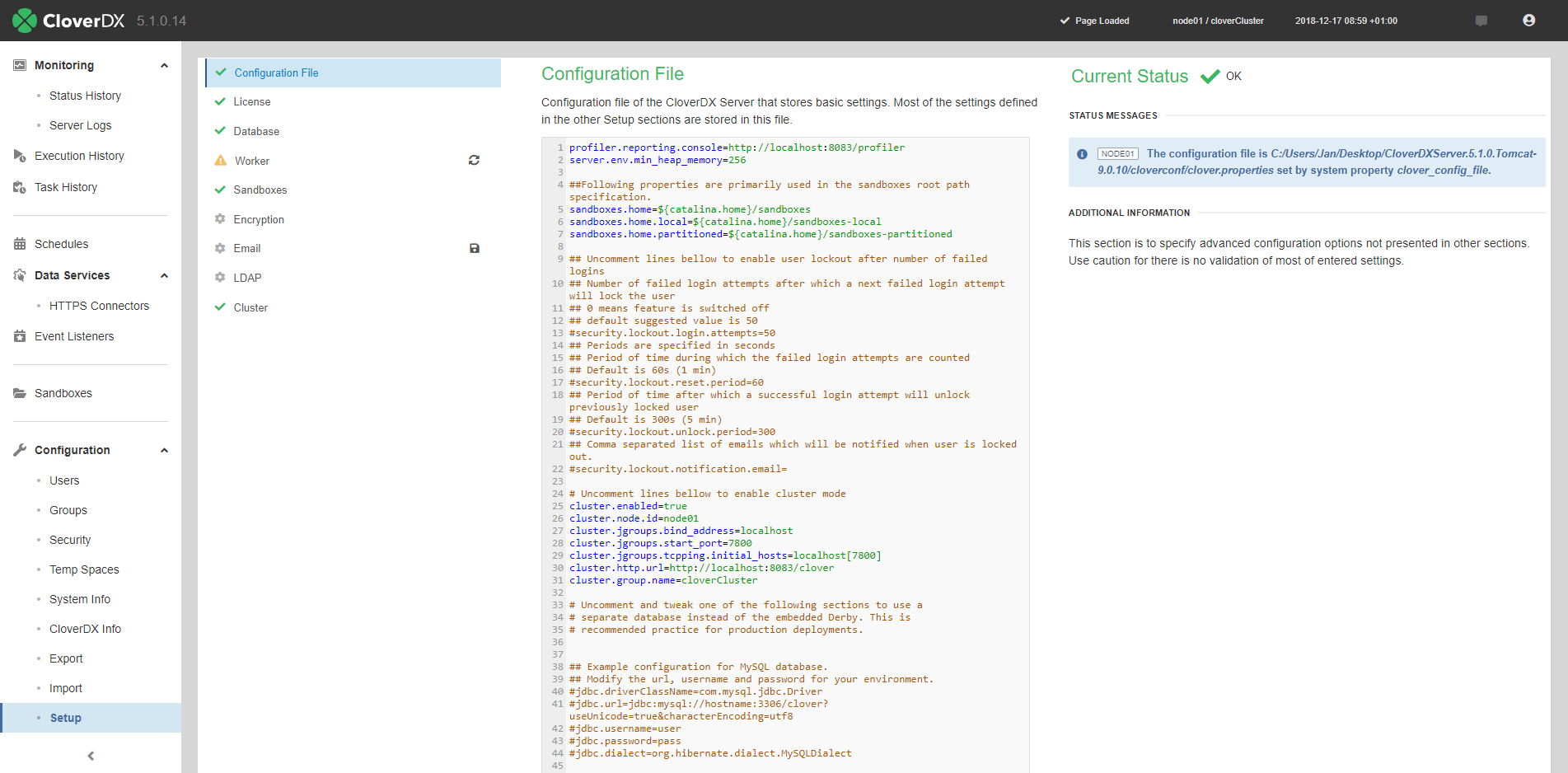Open System Info page
Screen dimensions: 1568x773
tap(80, 599)
